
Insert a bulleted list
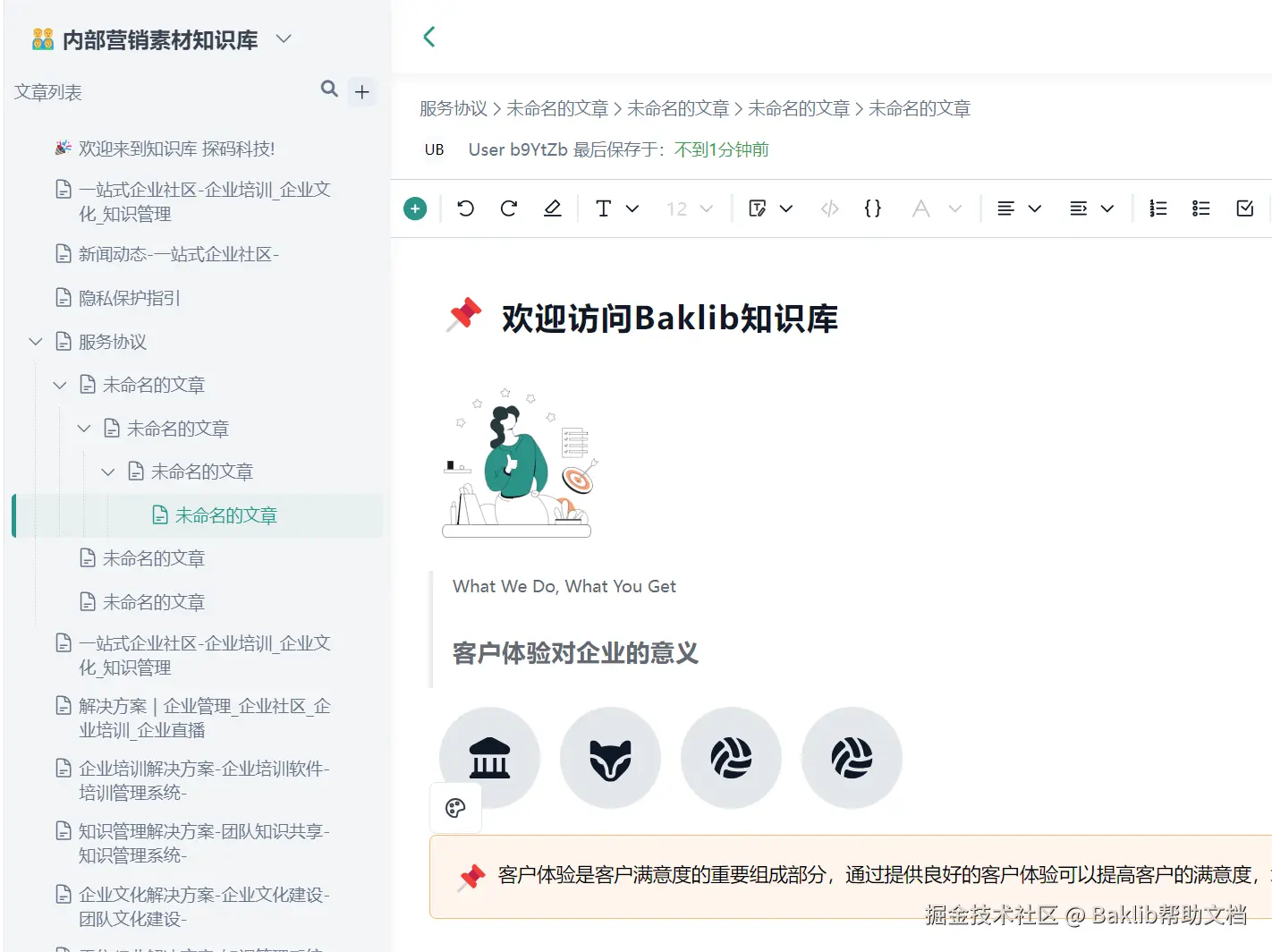click(x=1201, y=208)
